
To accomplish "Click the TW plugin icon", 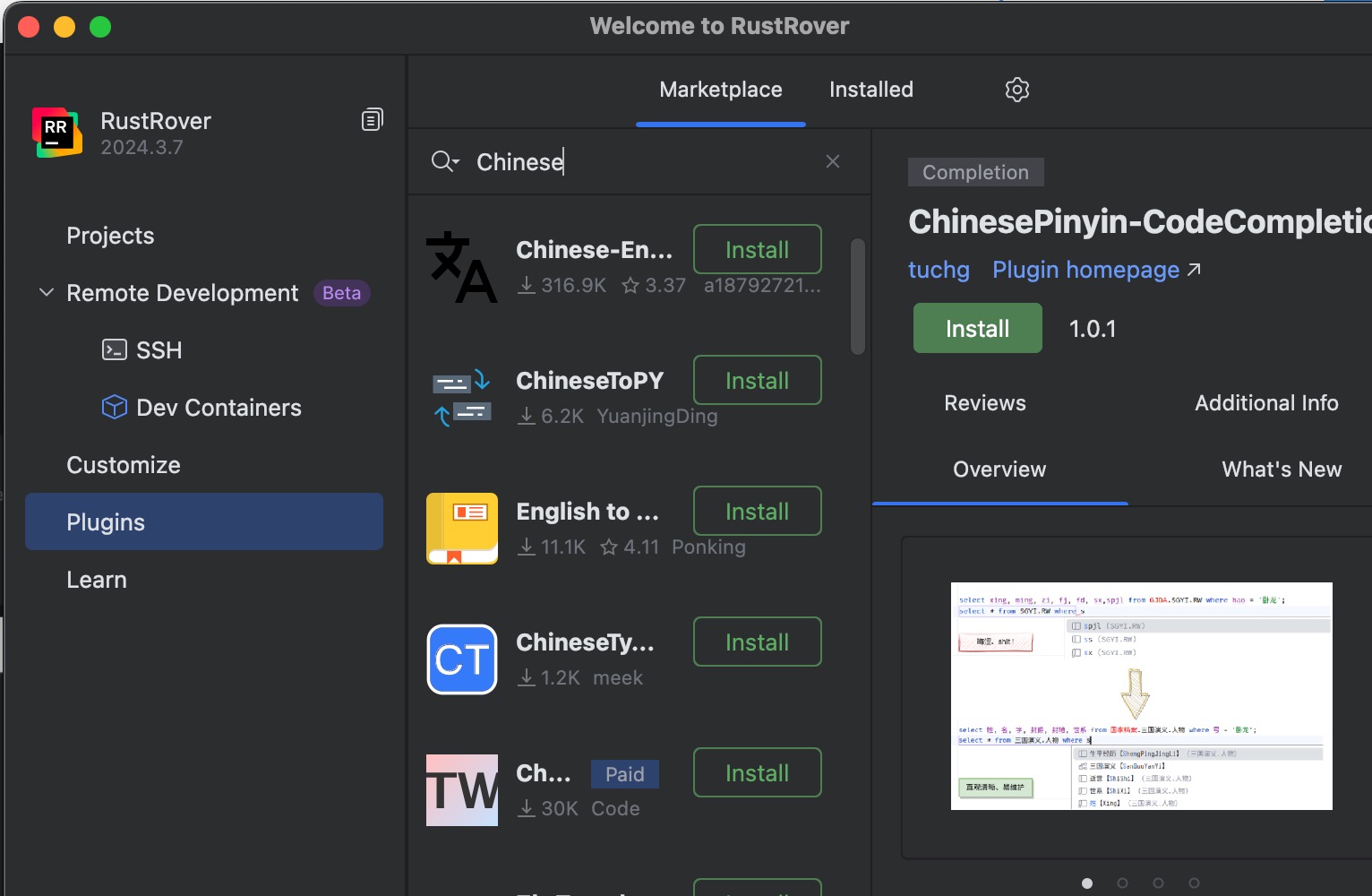I will click(x=461, y=790).
